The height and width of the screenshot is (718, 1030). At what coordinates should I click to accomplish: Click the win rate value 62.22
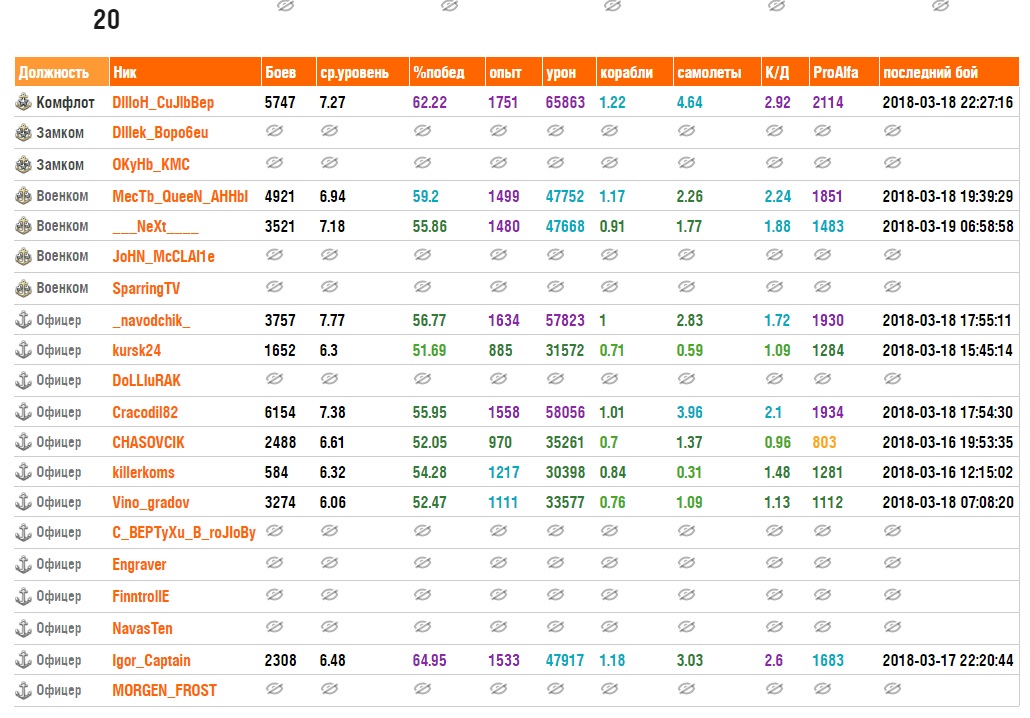click(430, 102)
